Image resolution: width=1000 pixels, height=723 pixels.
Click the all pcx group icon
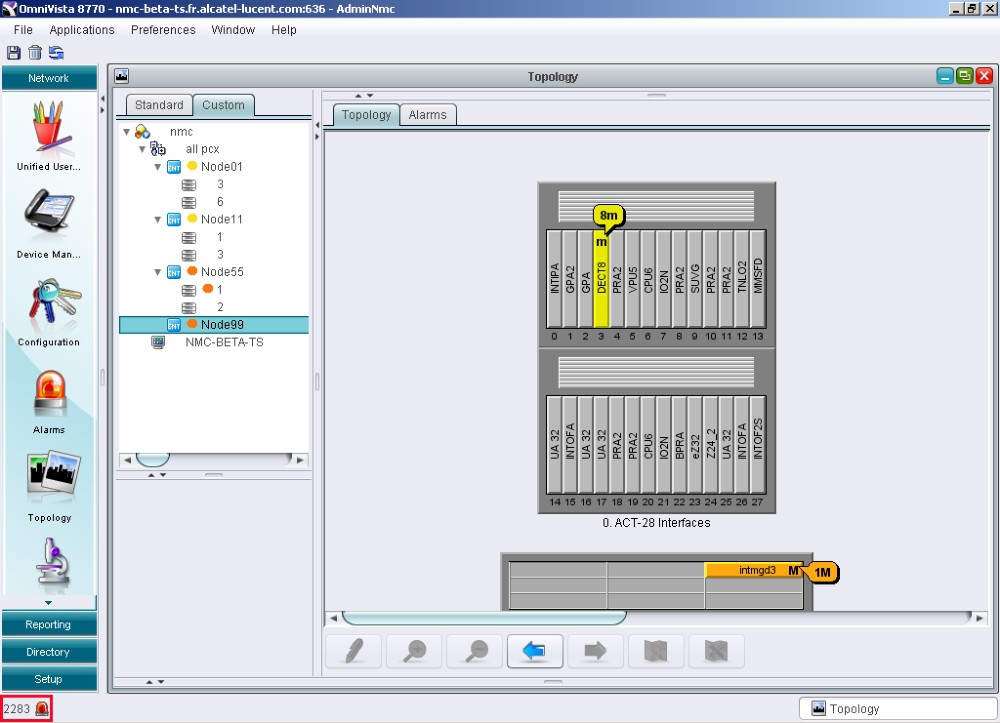[158, 149]
